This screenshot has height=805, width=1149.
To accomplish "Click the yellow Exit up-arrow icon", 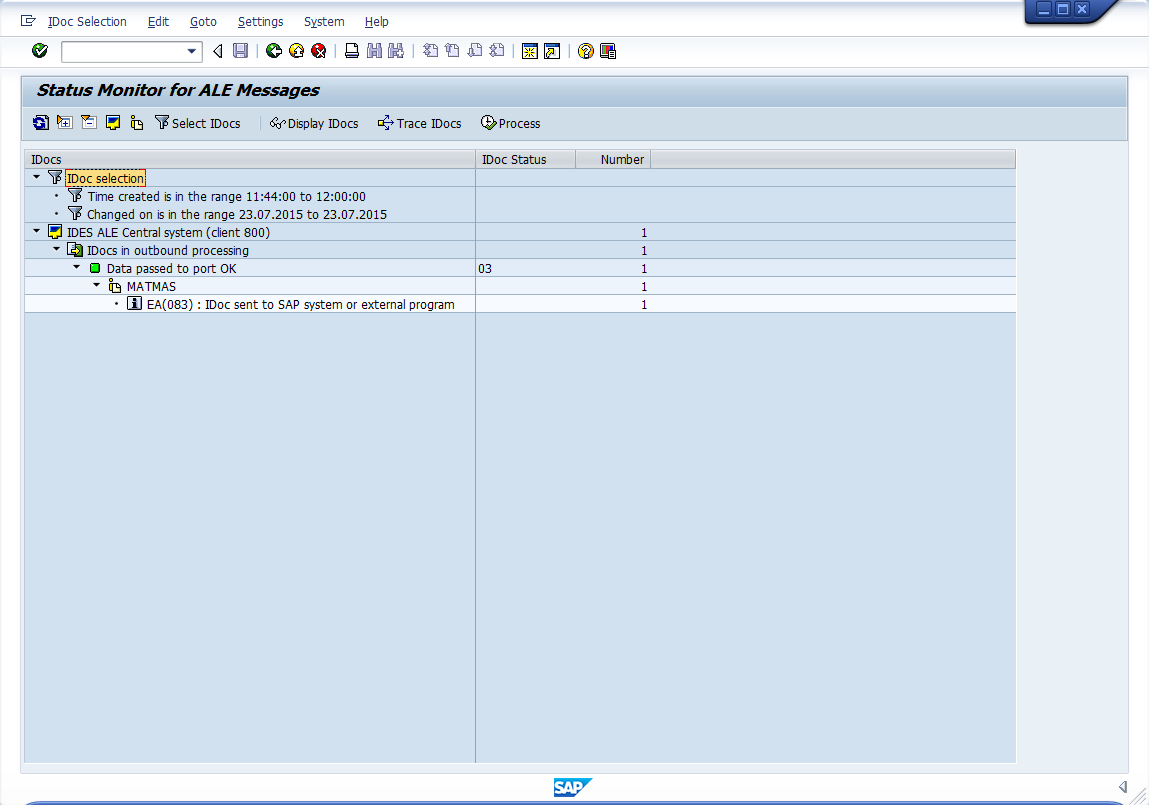I will (296, 51).
